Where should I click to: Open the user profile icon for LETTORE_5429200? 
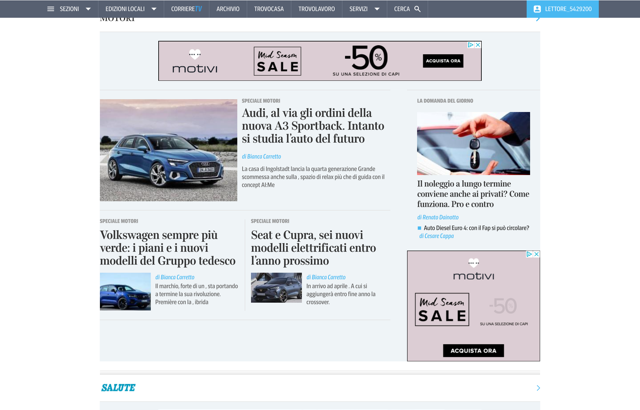point(537,9)
